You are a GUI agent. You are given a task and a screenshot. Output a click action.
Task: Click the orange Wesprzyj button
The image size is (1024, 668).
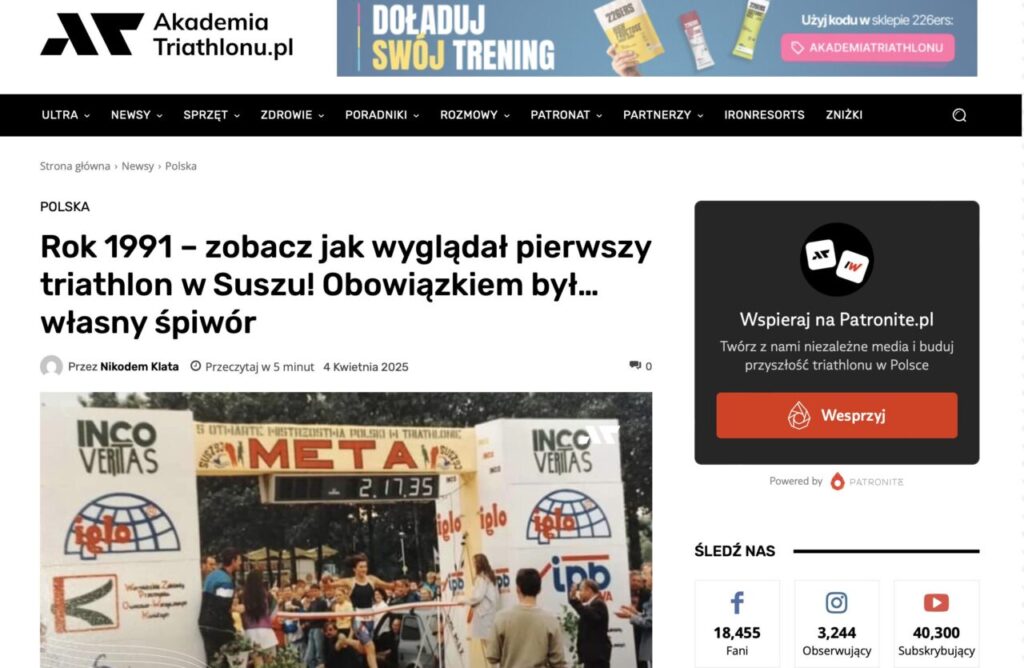point(837,415)
